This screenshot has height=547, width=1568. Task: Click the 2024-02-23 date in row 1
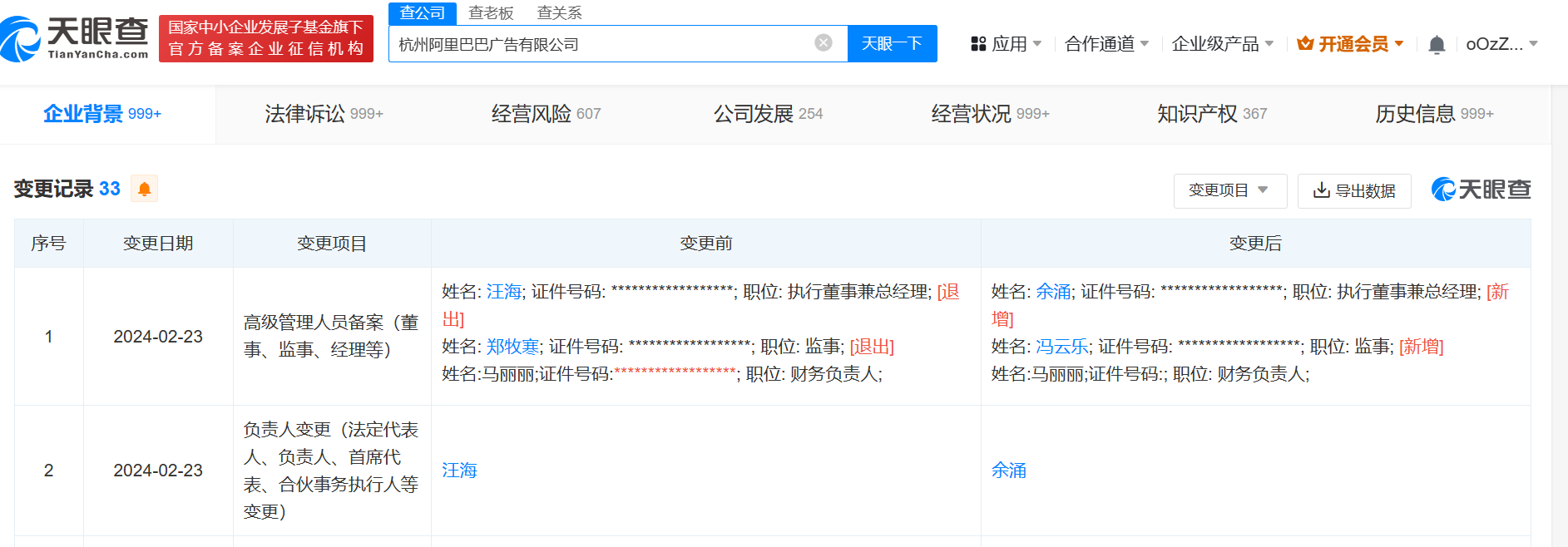coord(158,337)
